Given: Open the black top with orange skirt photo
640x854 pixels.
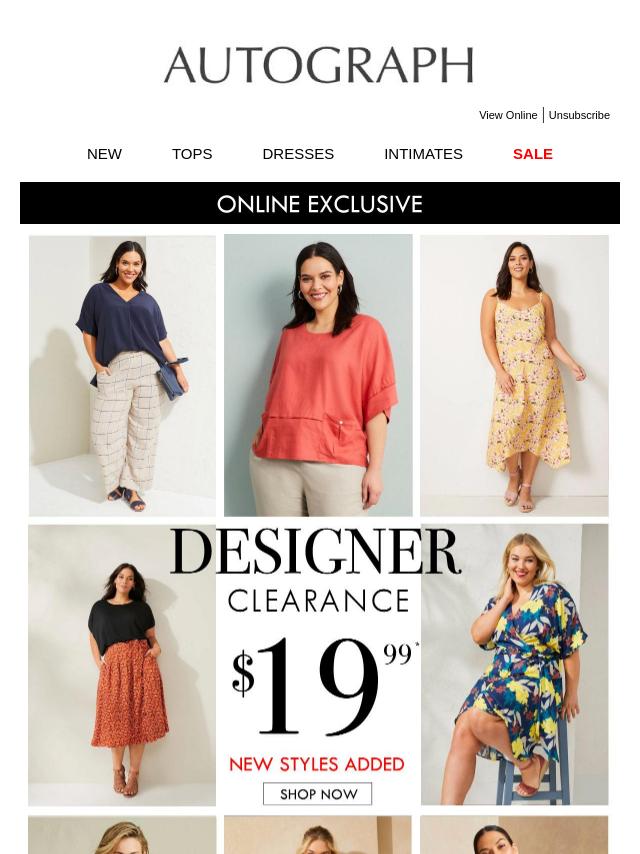Looking at the screenshot, I should coord(122,665).
